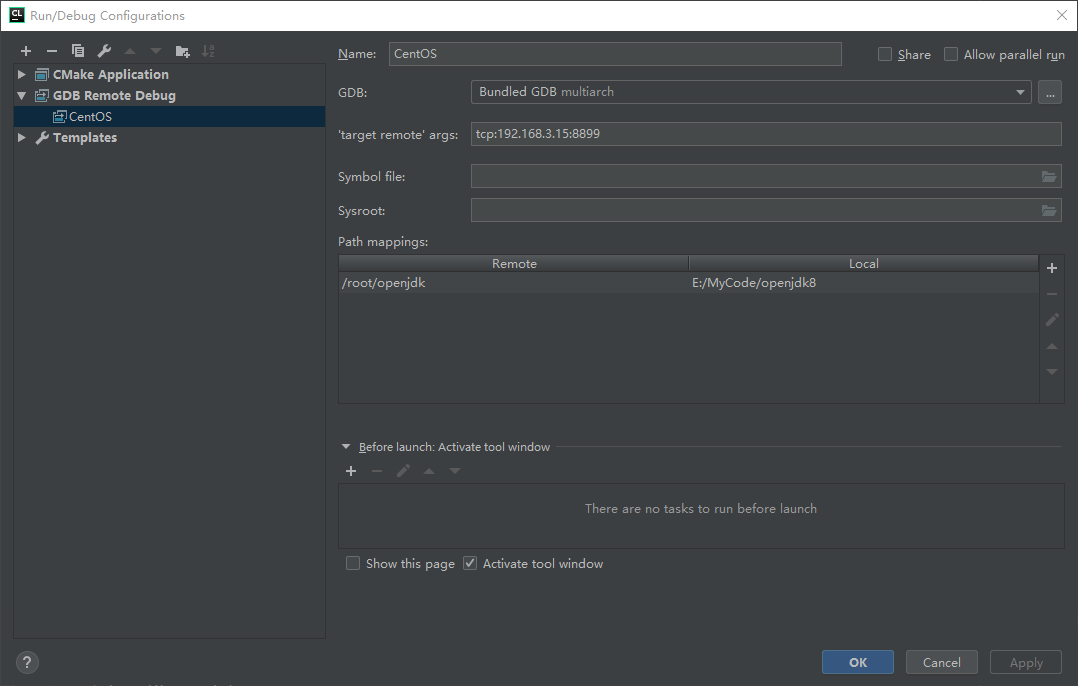The width and height of the screenshot is (1078, 686).
Task: Remove selected configuration with minus icon
Action: [x=52, y=51]
